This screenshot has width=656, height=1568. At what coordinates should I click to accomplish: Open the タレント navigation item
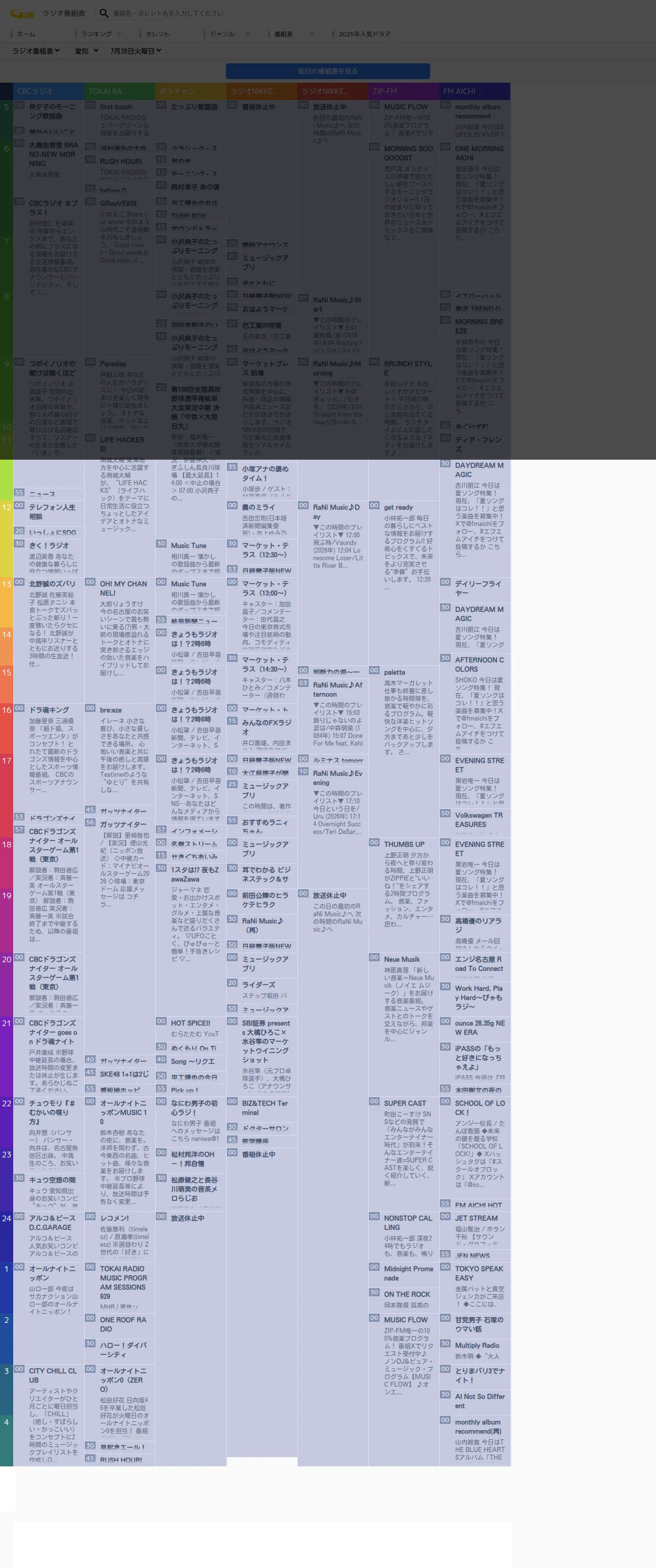click(x=158, y=34)
